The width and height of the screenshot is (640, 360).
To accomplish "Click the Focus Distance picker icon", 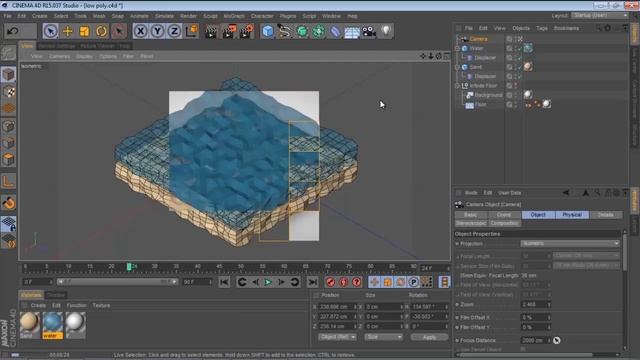I will coord(557,340).
